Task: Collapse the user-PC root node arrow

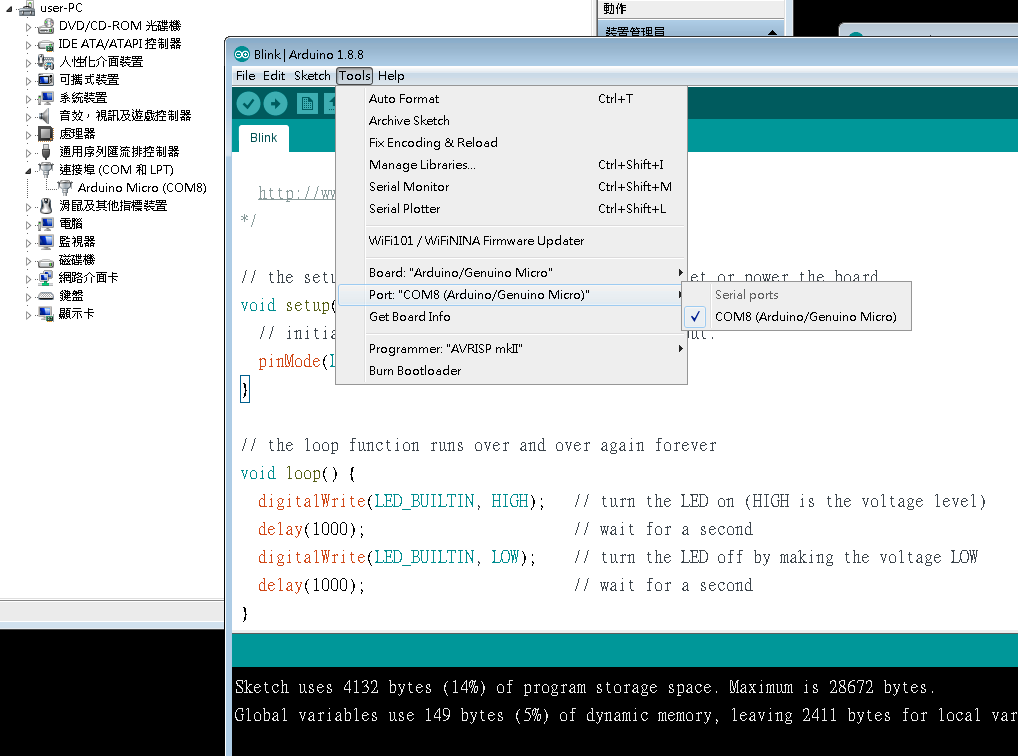Action: 8,9
